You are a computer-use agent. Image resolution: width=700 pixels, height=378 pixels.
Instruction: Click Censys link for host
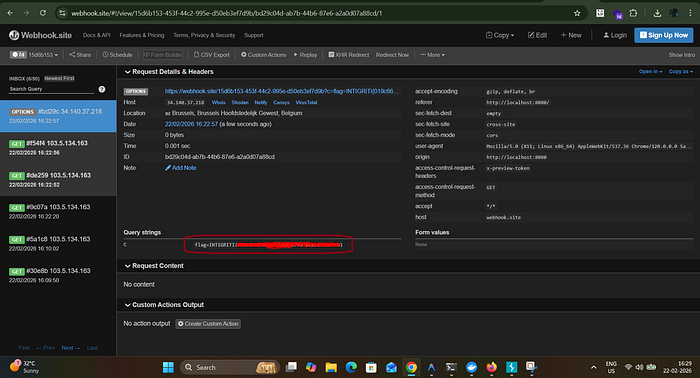coord(281,103)
